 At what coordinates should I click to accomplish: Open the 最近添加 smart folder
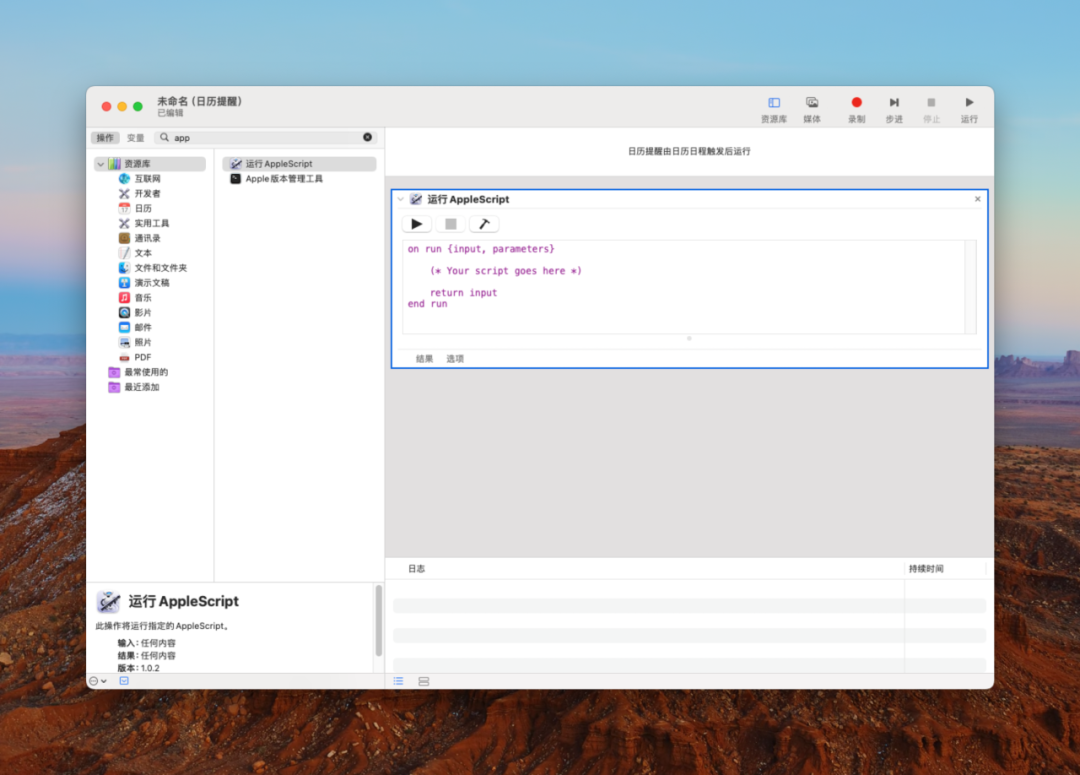(x=134, y=387)
